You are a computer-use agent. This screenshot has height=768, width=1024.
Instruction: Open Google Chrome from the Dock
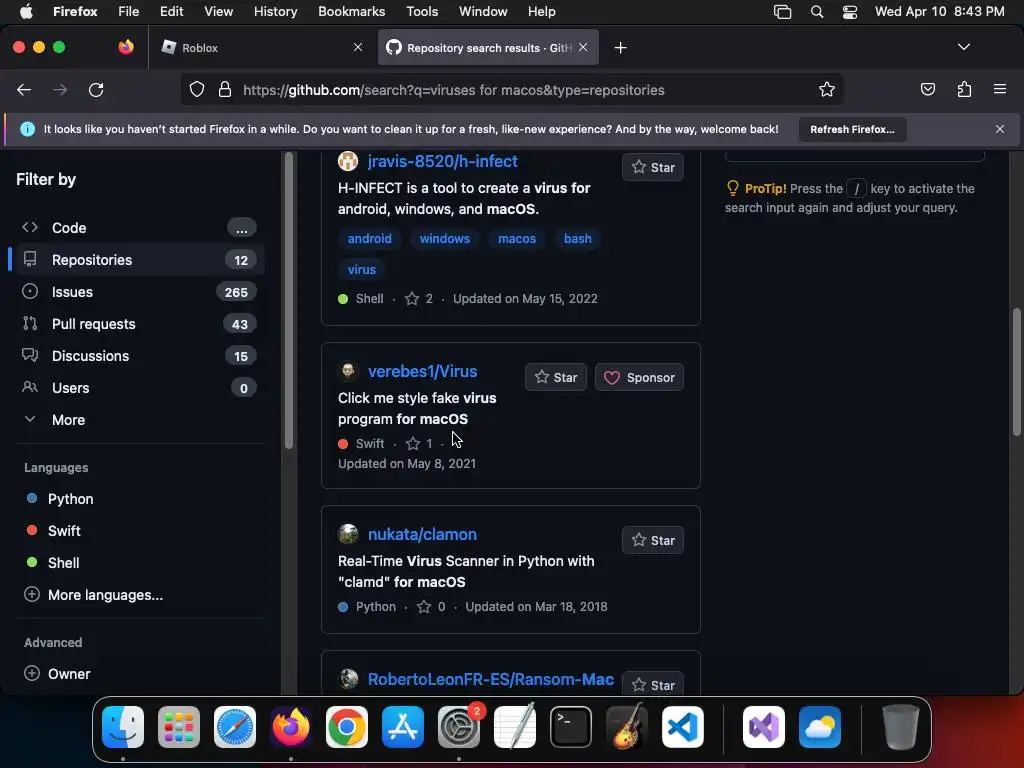[347, 727]
